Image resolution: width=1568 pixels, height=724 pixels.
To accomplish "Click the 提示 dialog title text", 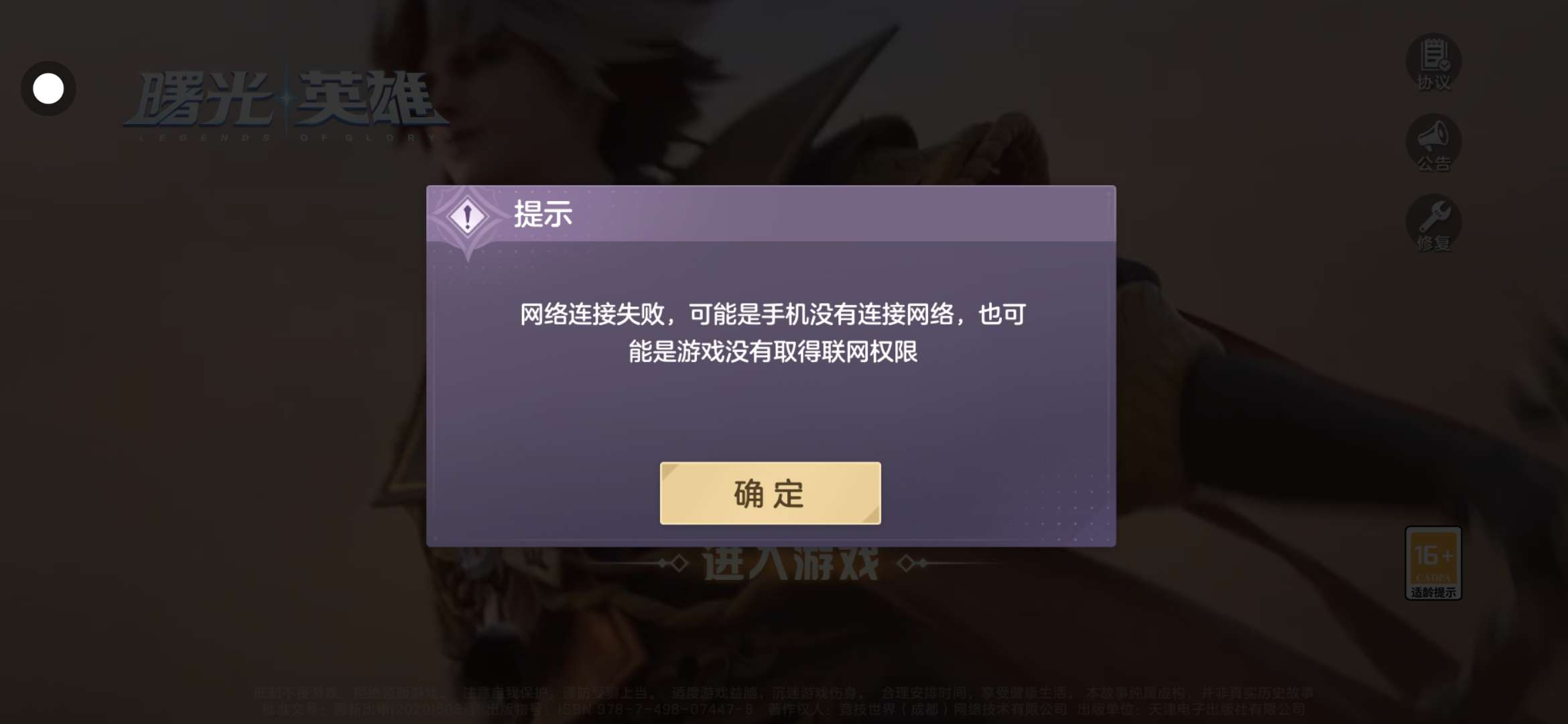I will [543, 215].
